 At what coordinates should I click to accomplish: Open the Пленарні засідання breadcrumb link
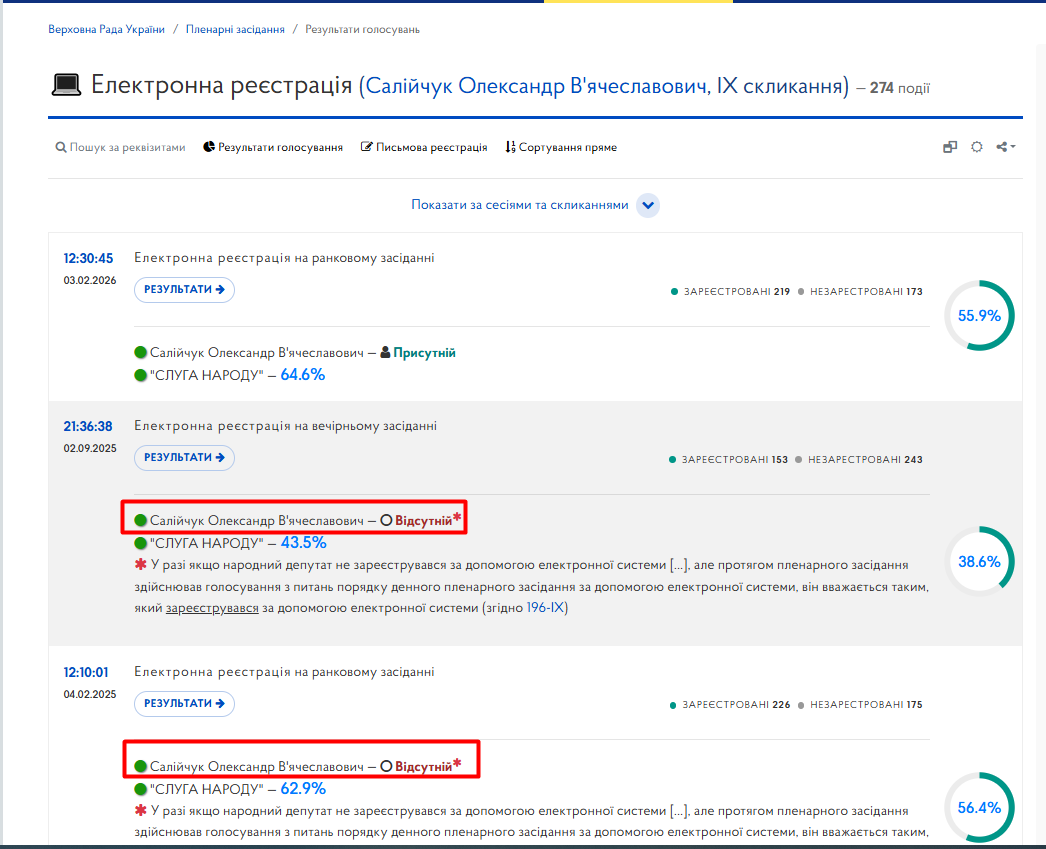[x=235, y=29]
